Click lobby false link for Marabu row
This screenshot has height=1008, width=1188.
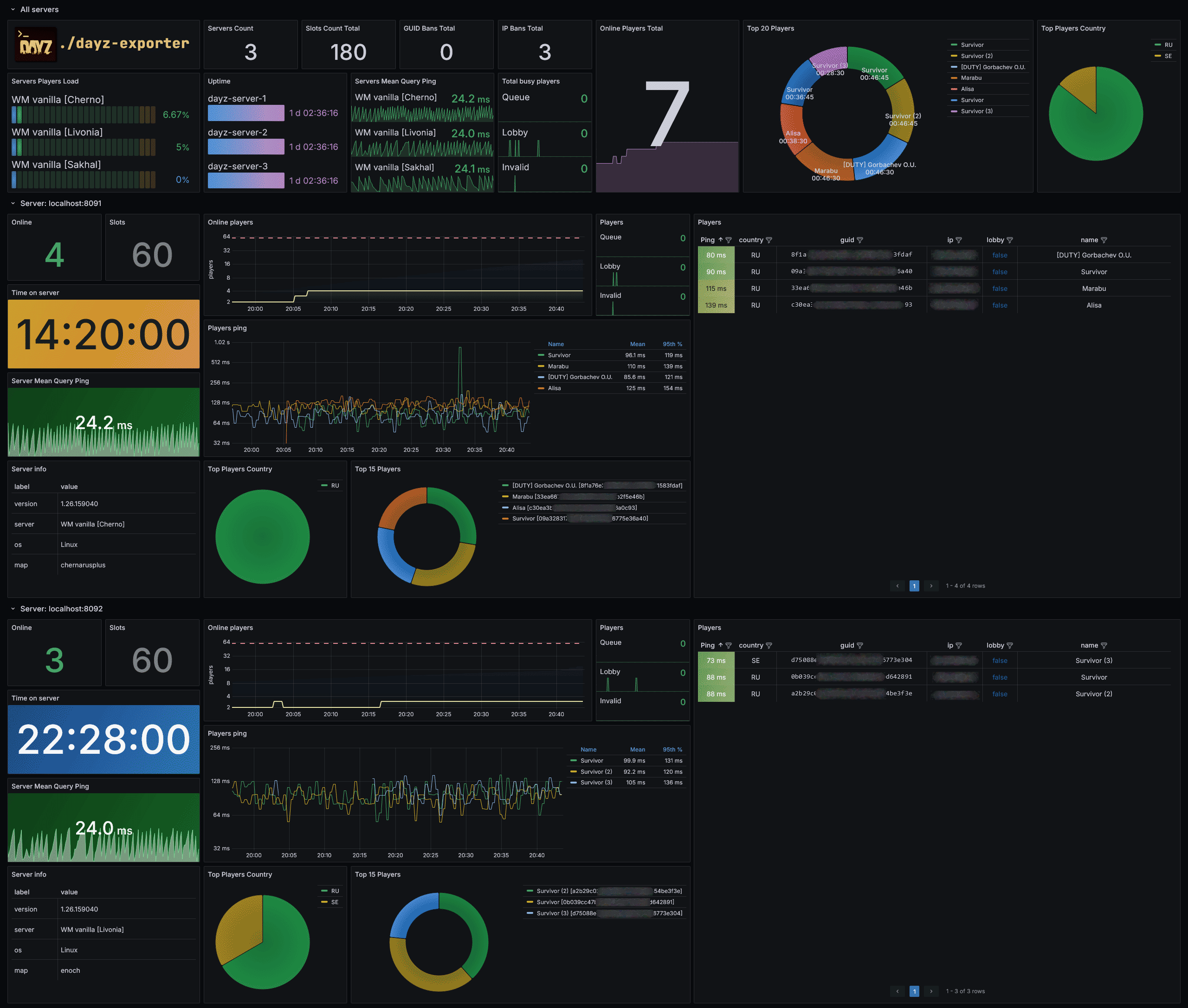pyautogui.click(x=999, y=289)
